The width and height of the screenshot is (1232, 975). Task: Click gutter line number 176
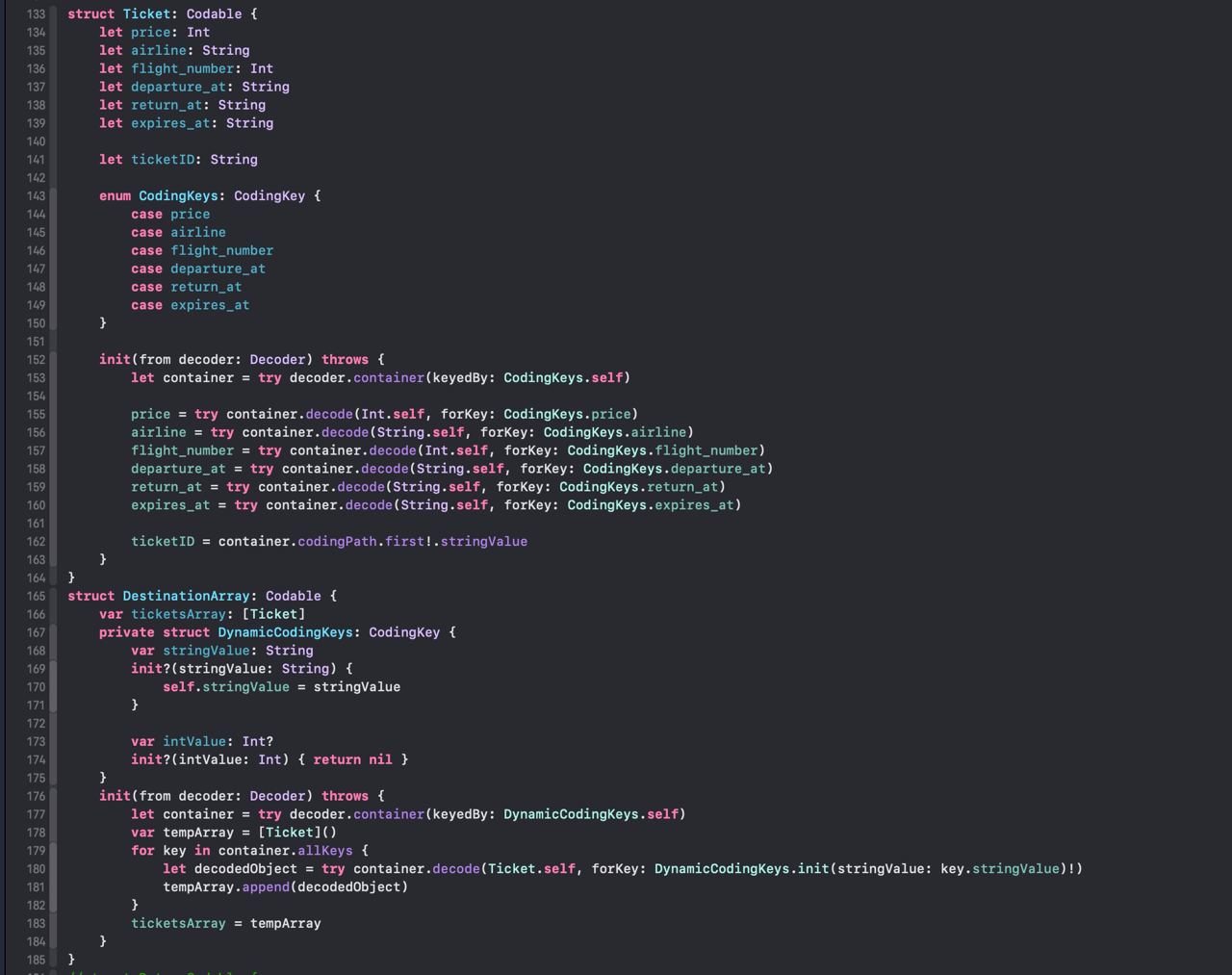tap(36, 797)
